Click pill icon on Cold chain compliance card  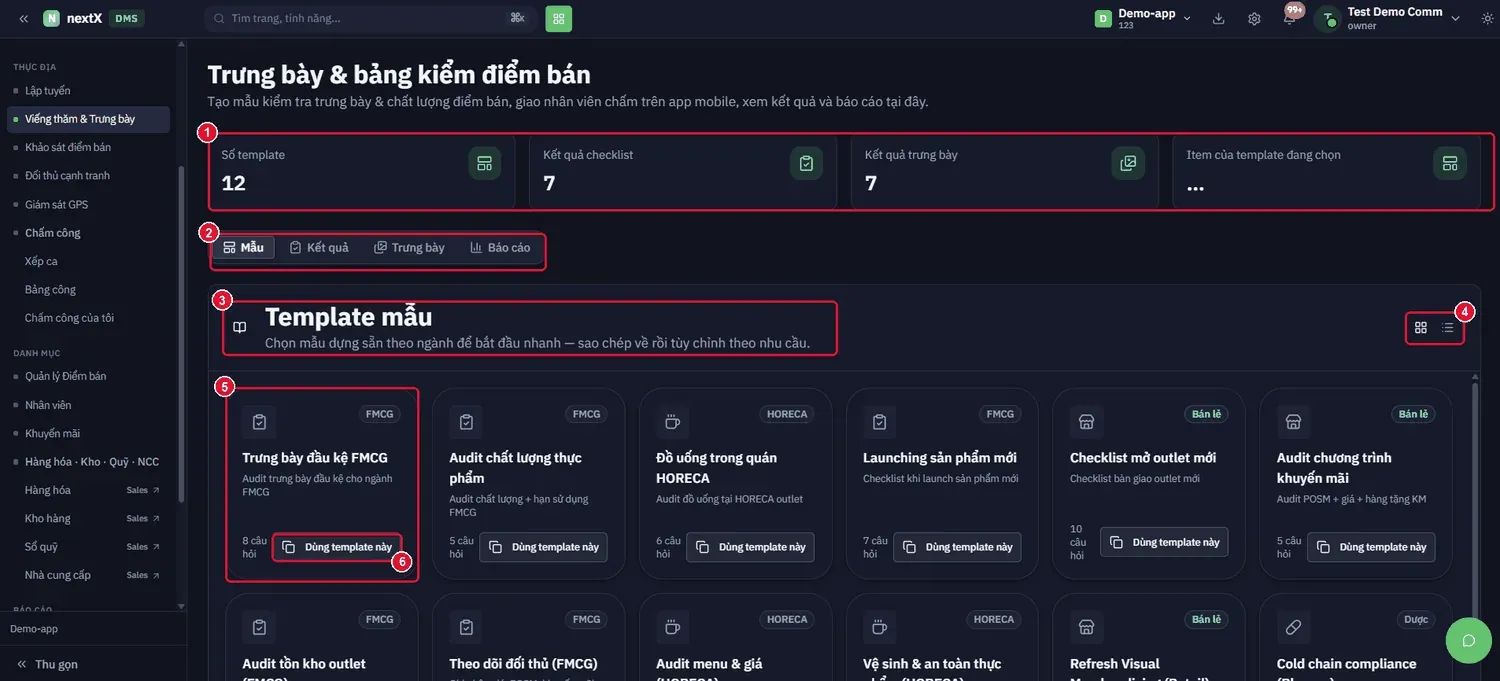1294,627
